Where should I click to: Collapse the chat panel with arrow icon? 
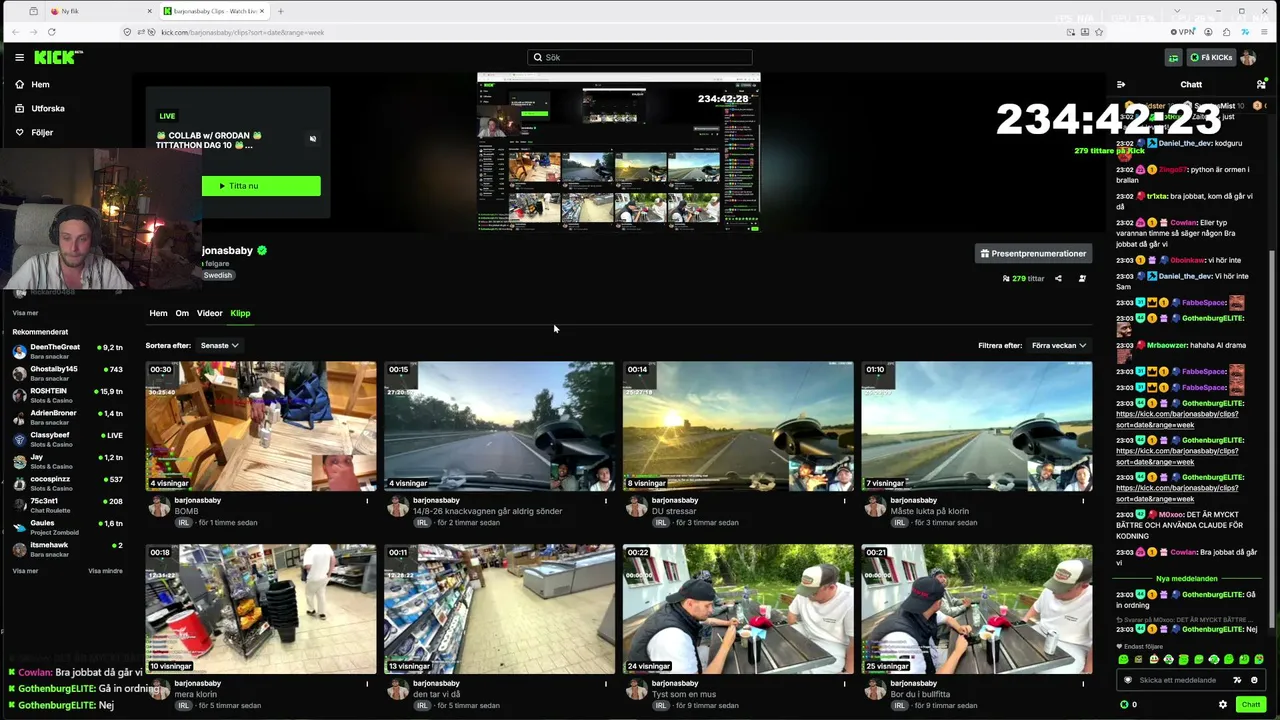(1121, 84)
